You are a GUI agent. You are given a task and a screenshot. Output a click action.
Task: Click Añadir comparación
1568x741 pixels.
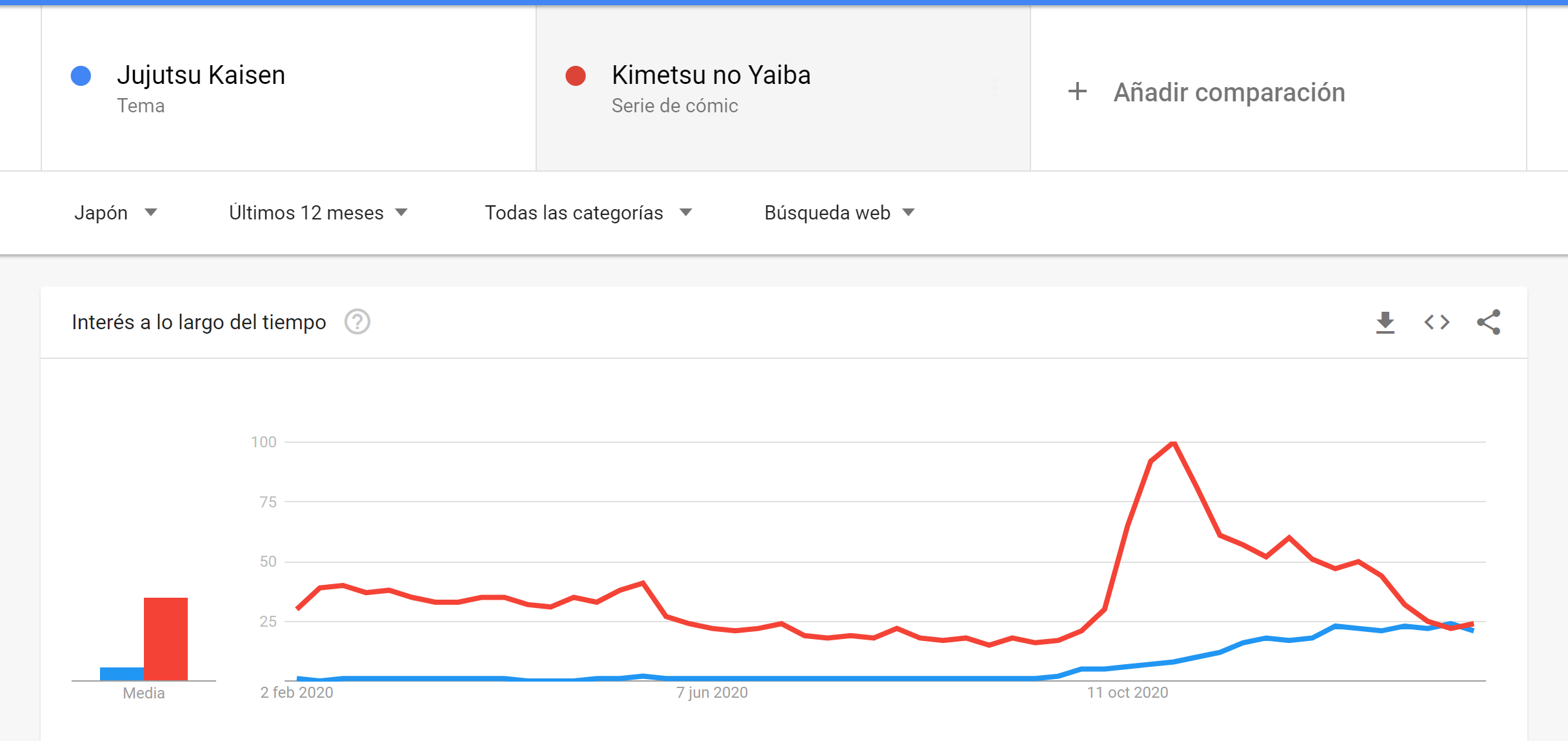pos(1229,92)
